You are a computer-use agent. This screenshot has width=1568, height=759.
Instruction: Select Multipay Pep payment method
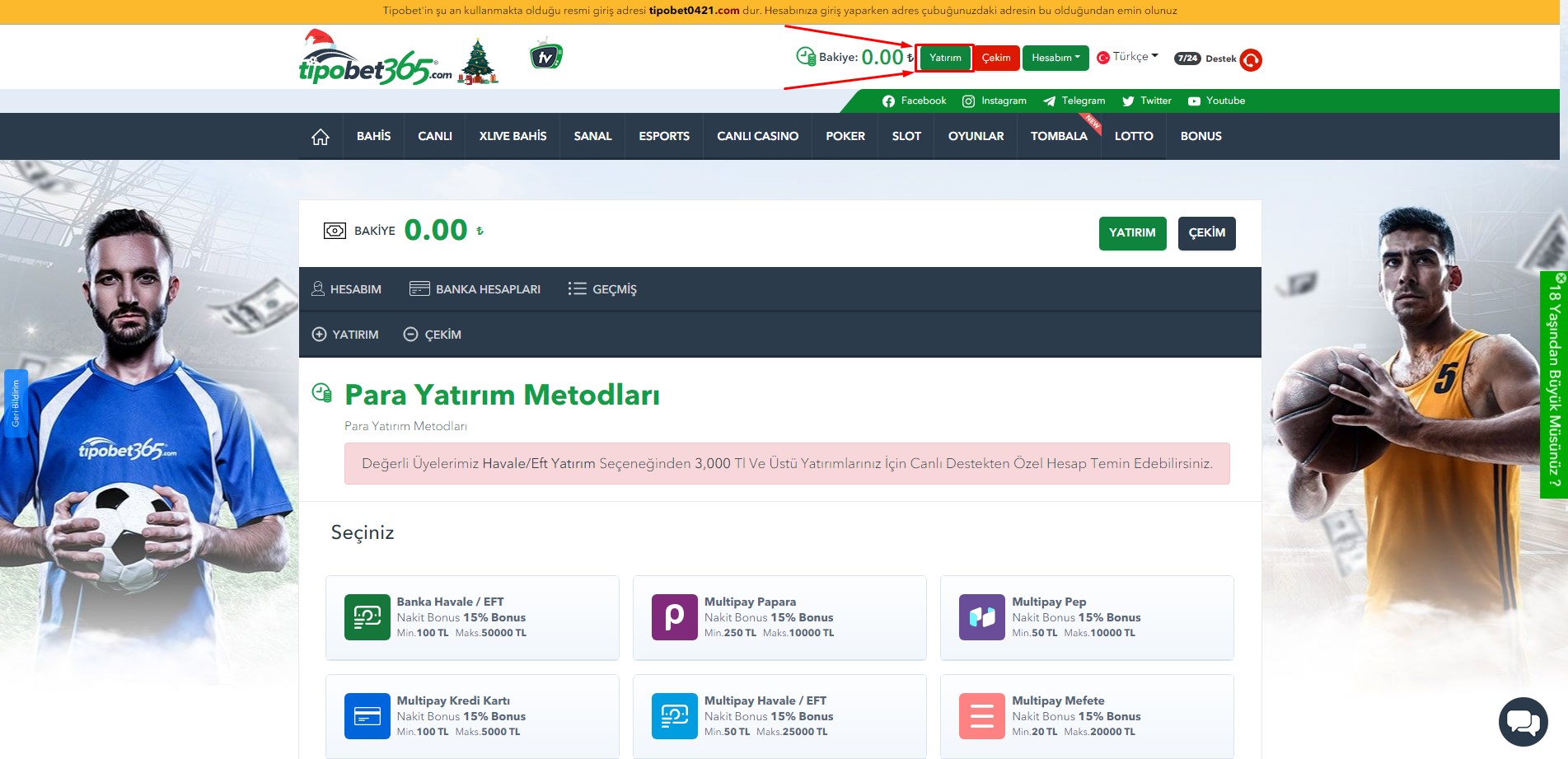point(1087,617)
